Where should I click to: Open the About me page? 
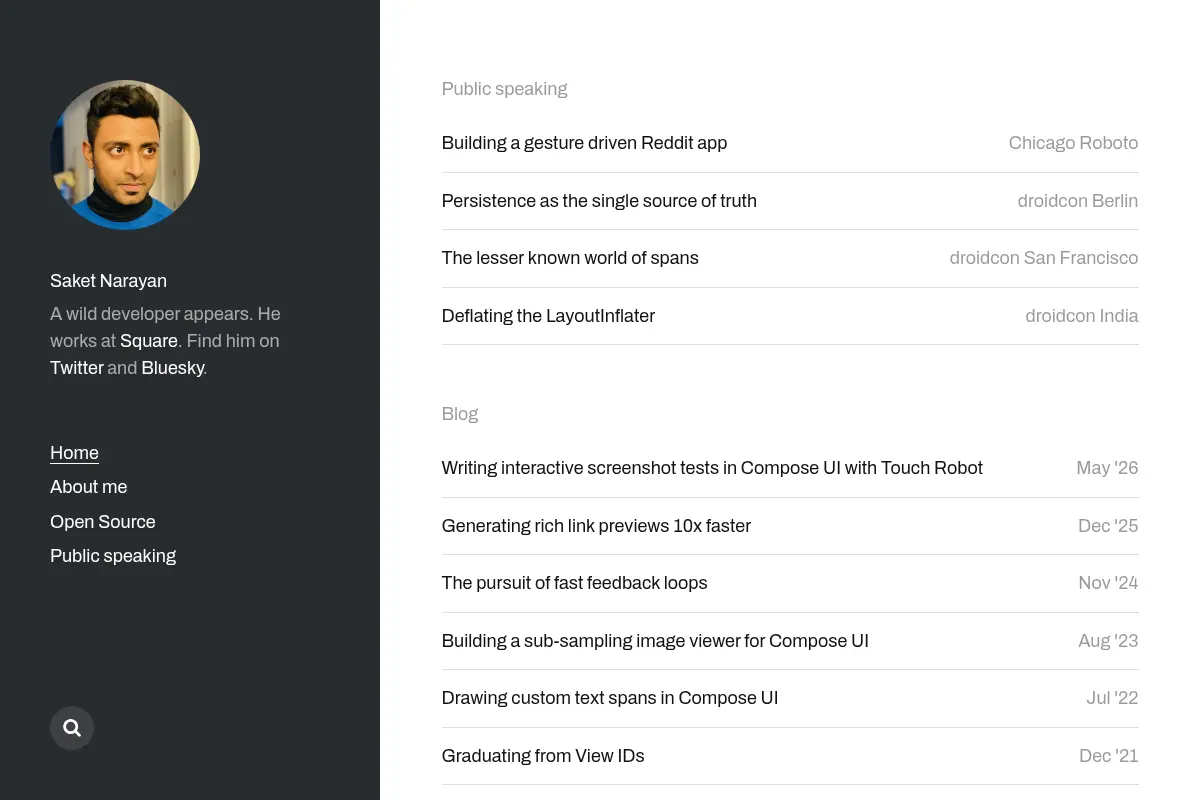[x=88, y=487]
